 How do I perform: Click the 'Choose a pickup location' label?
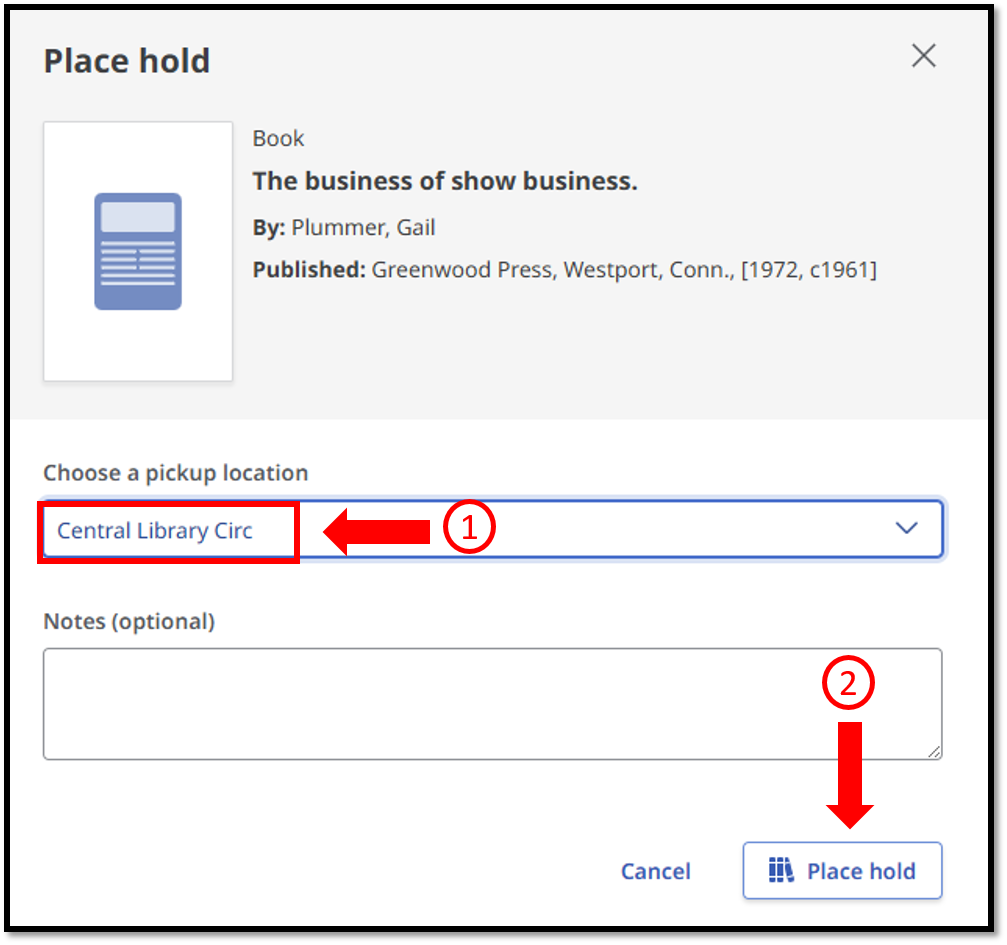point(175,472)
